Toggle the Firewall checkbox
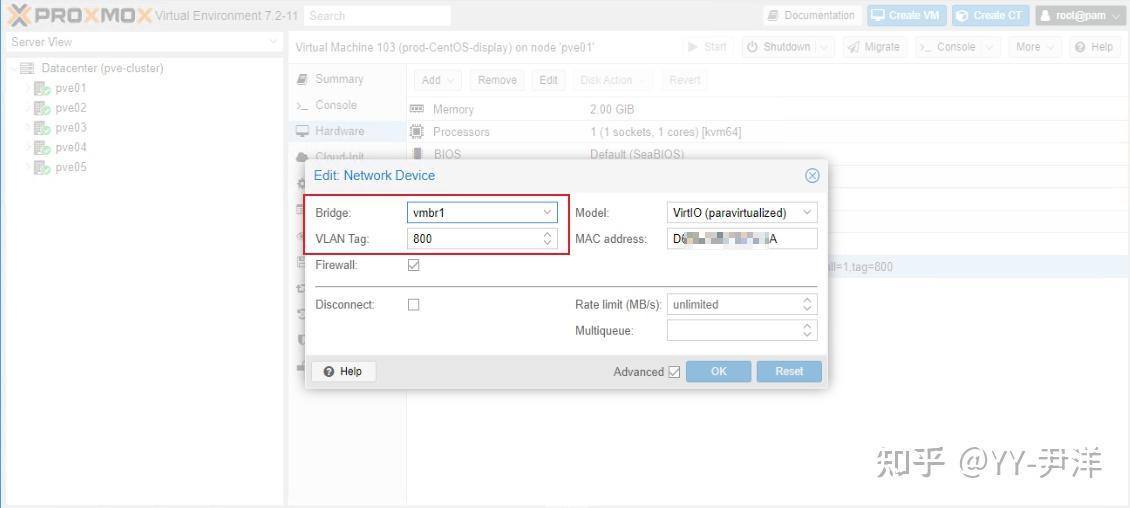The image size is (1130, 508). pos(414,265)
